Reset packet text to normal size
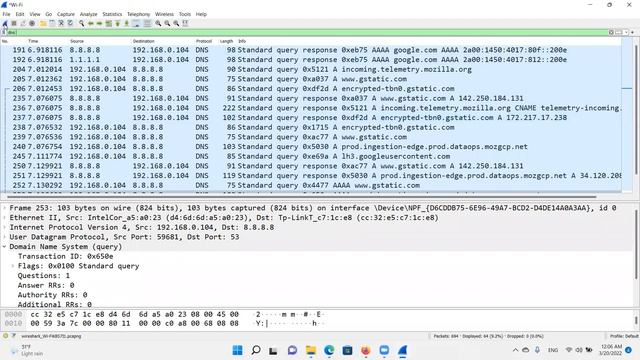 (x=176, y=24)
